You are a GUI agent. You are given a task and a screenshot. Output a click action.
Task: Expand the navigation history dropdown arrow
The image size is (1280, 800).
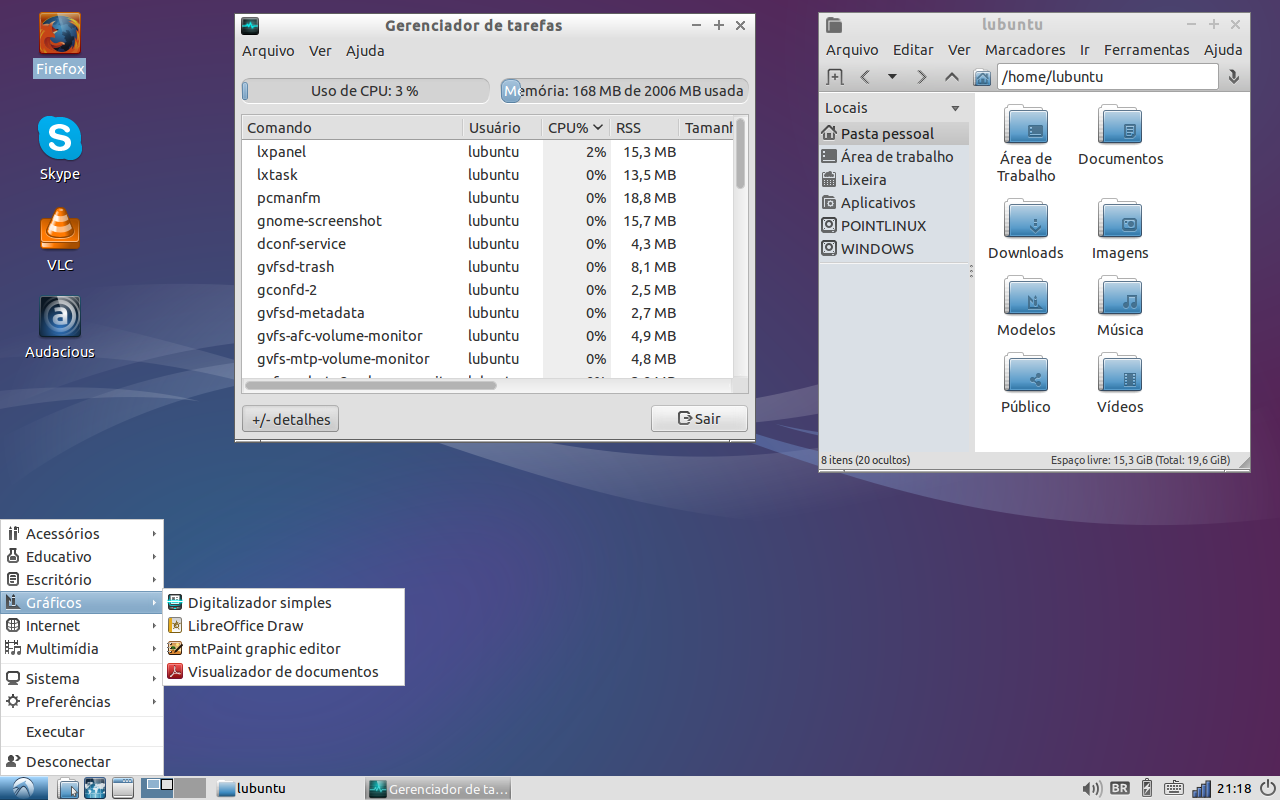(892, 77)
